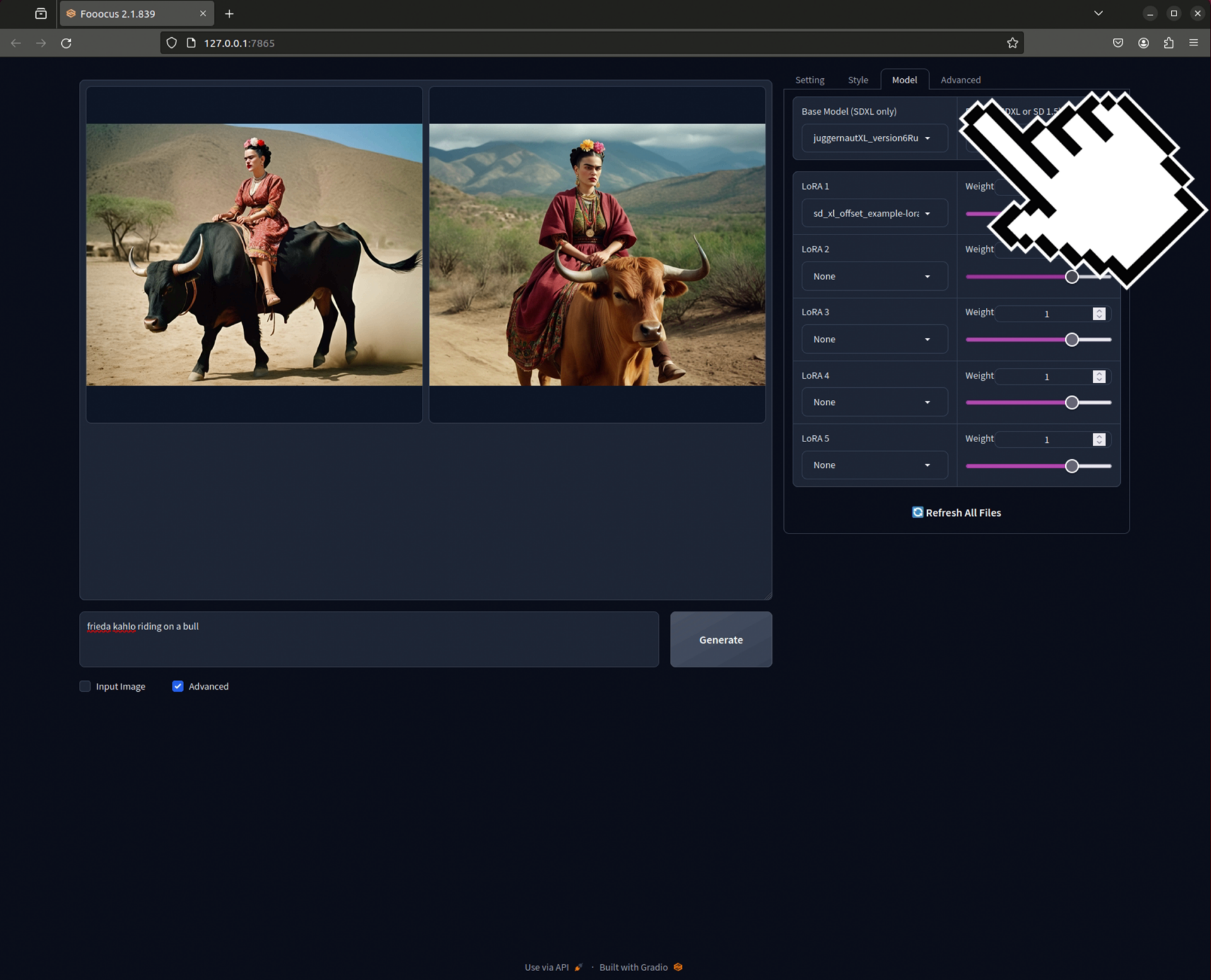Image resolution: width=1211 pixels, height=980 pixels.
Task: Click the LoRA 3 weight slider handle
Action: pyautogui.click(x=1072, y=340)
